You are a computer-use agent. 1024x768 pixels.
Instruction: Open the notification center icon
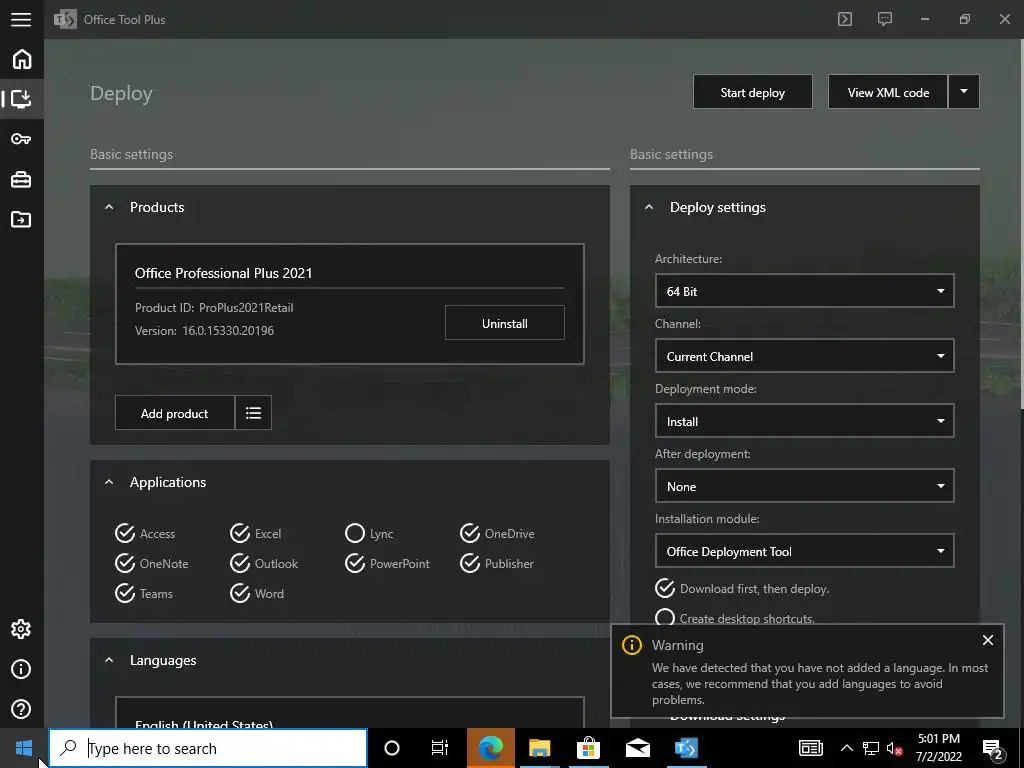tap(993, 749)
